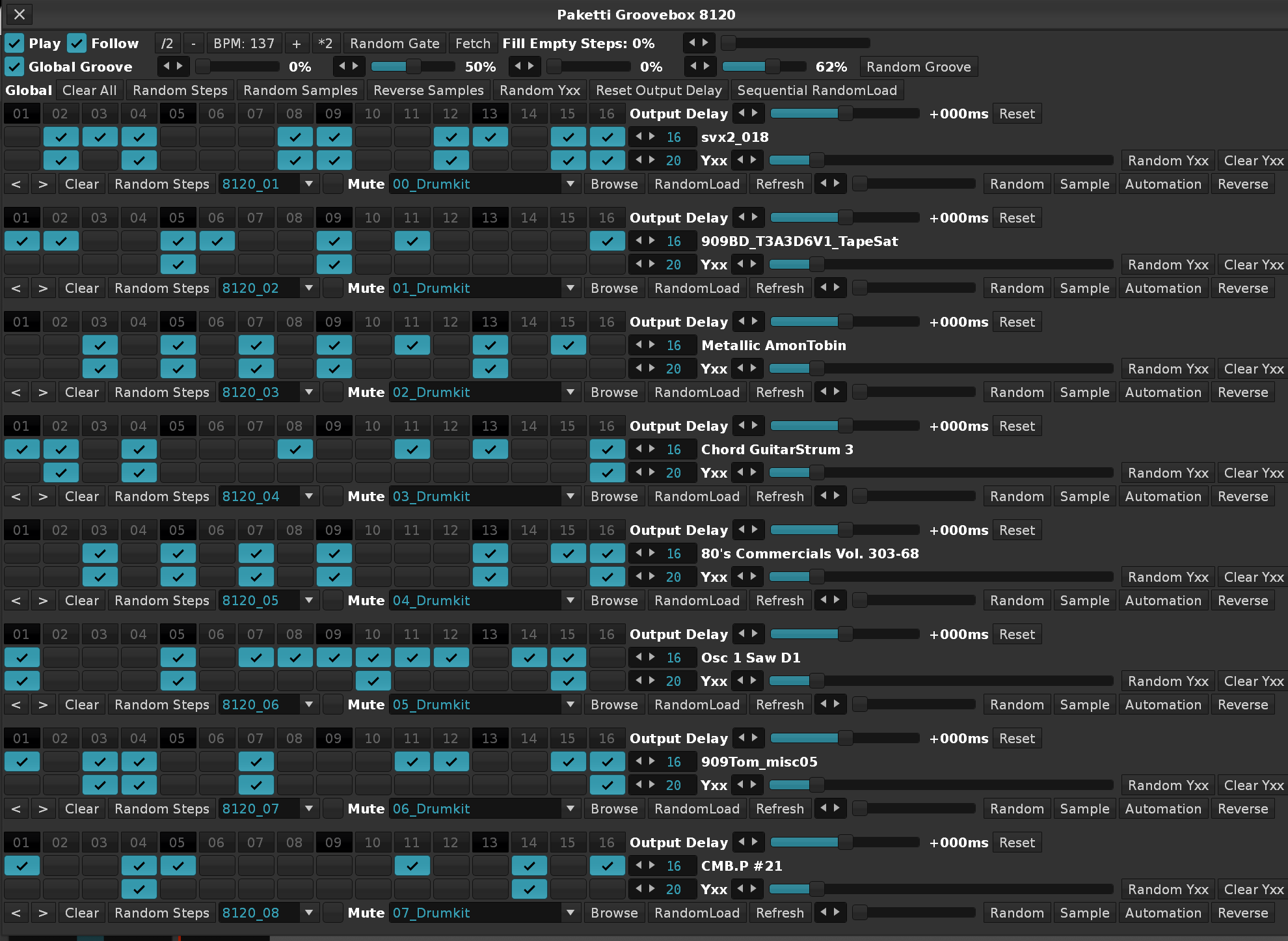Decrease the svx2_018 step count with the left arrow
Screen dimensions: 1288x941
639,137
